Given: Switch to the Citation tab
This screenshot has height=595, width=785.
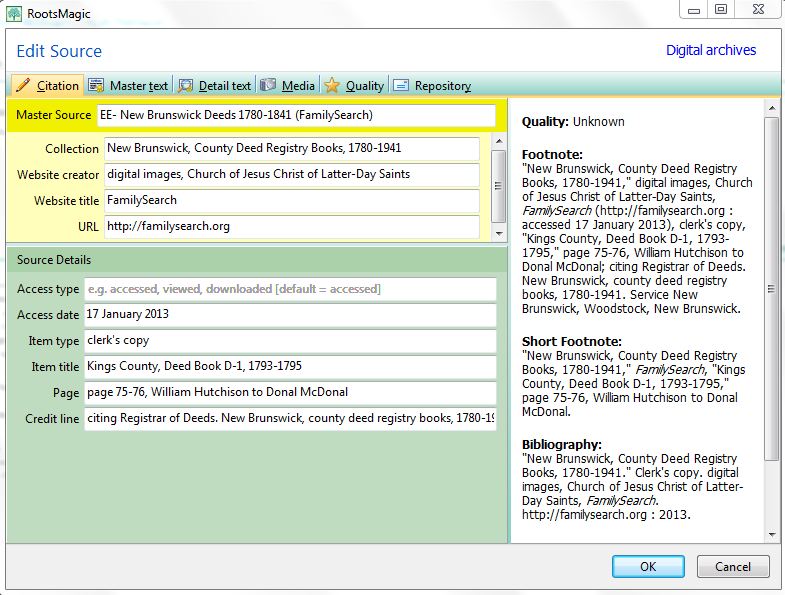Looking at the screenshot, I should [46, 86].
